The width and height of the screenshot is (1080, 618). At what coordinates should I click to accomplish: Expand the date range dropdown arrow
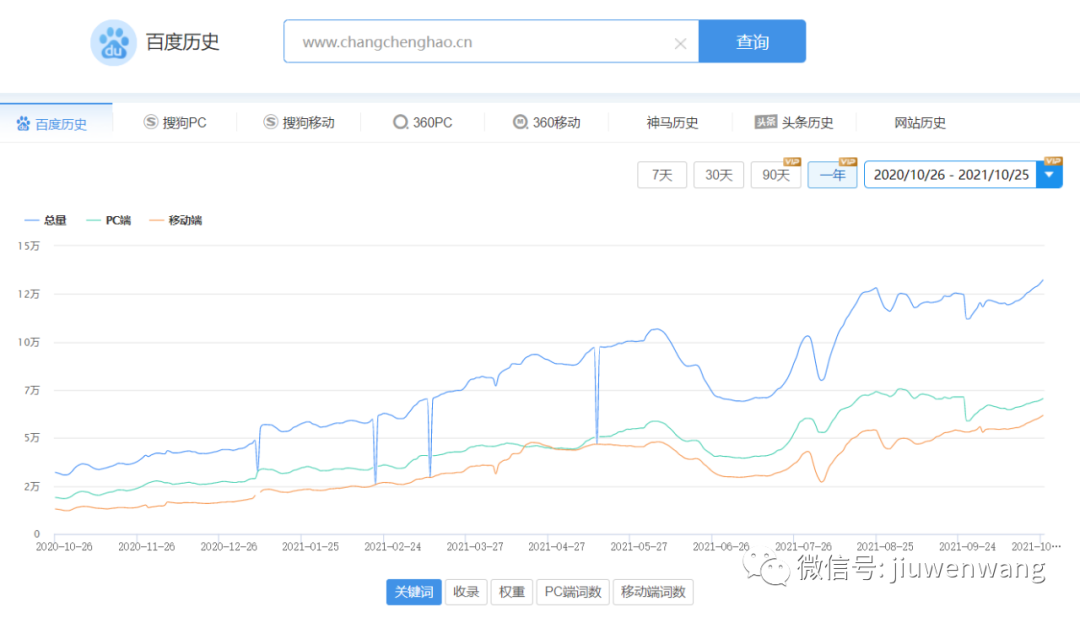[1050, 175]
